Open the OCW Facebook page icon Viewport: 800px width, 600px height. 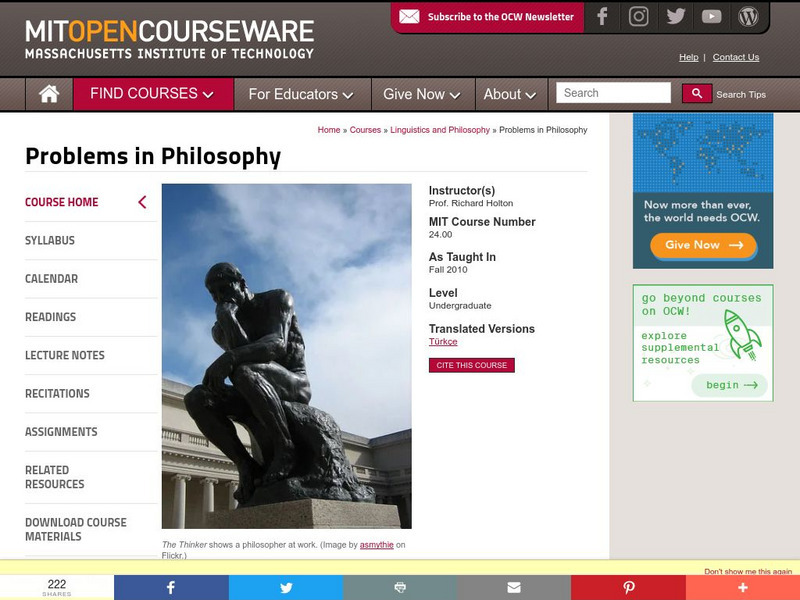[602, 16]
